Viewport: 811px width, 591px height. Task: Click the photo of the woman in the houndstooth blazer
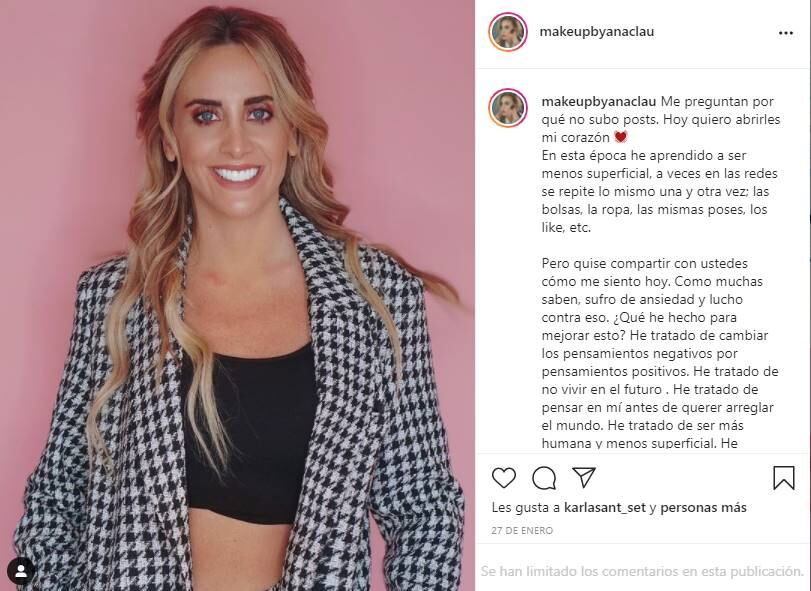coord(237,295)
